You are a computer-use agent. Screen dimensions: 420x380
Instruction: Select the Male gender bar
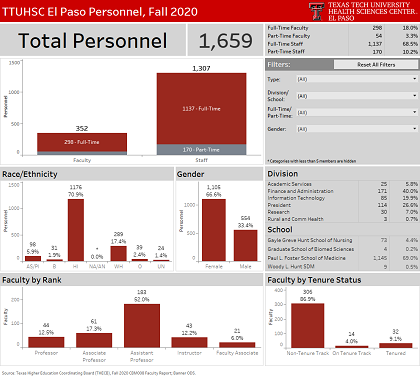point(245,245)
